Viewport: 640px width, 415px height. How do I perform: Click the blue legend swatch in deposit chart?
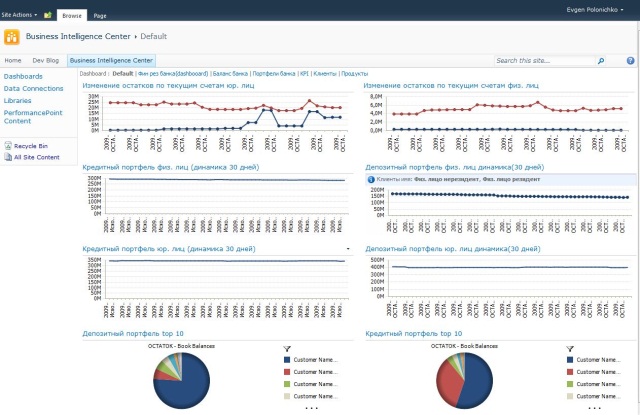click(x=286, y=360)
